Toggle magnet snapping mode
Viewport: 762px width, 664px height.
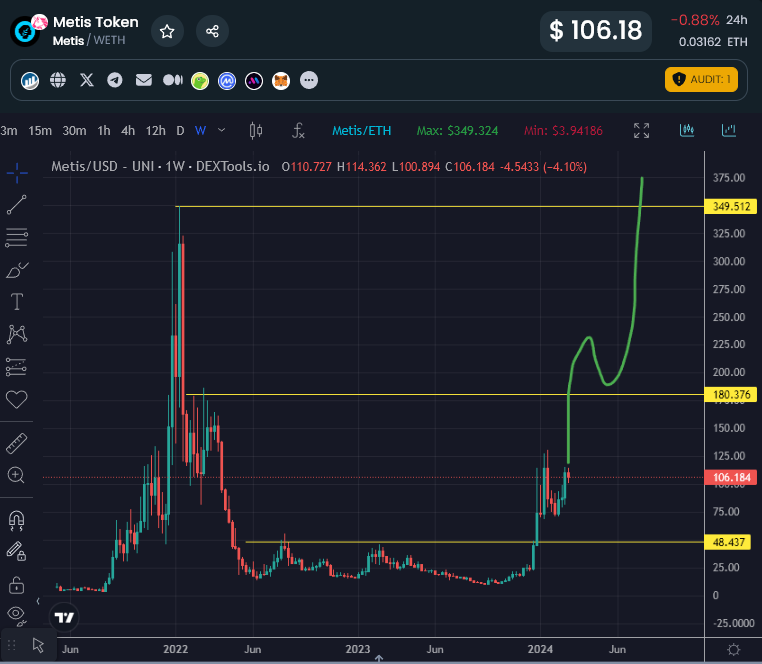pos(17,520)
